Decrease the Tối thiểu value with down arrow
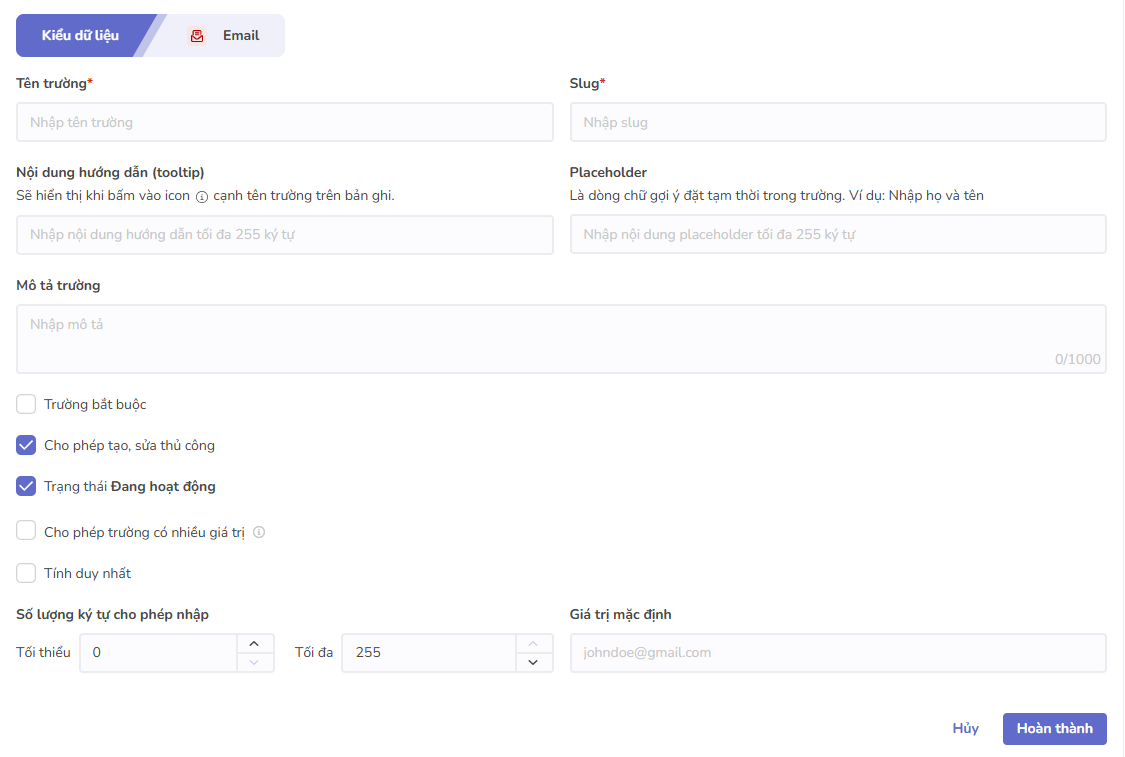1125x757 pixels. 254,662
